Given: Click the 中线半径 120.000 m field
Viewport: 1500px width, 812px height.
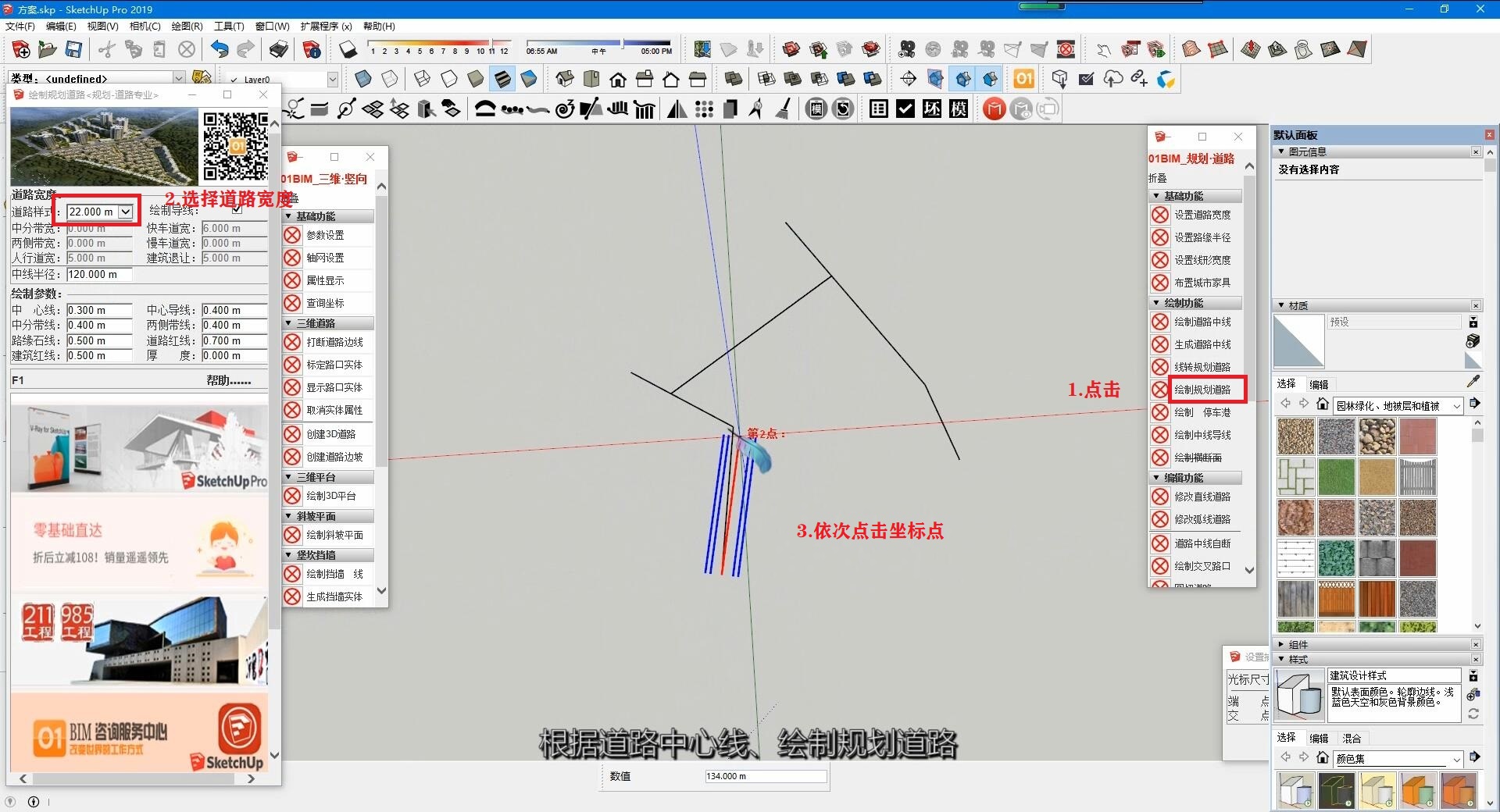Looking at the screenshot, I should pos(99,274).
